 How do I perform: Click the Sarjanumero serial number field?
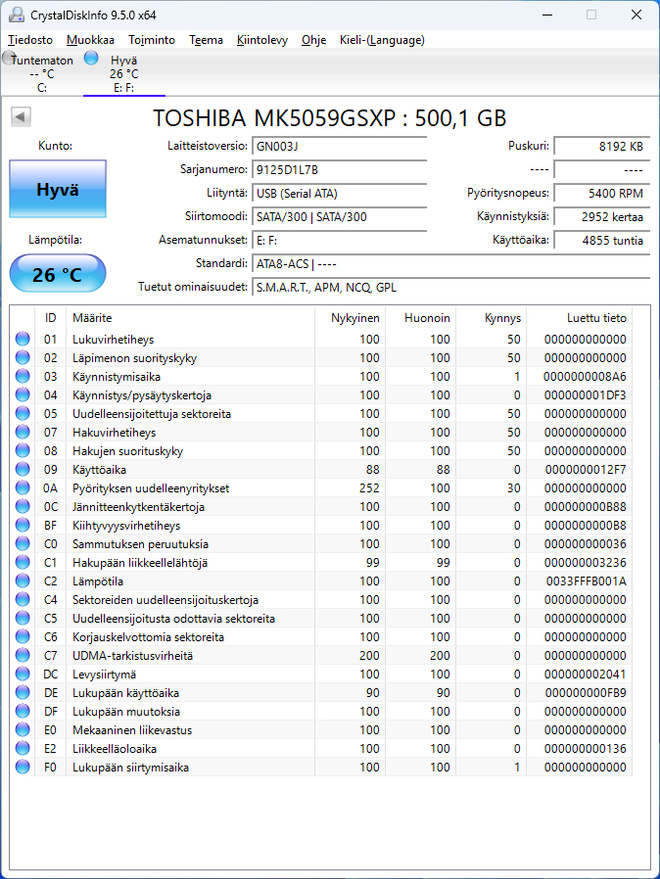point(339,169)
